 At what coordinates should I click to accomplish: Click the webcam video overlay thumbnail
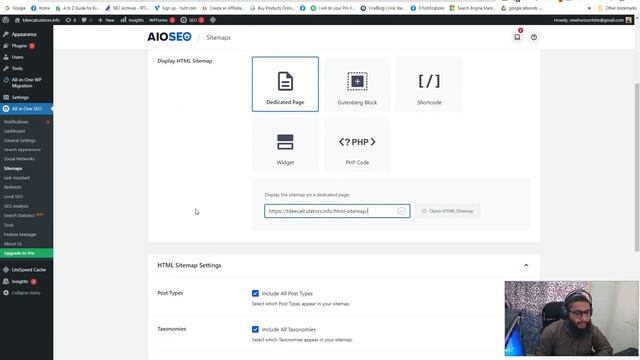[x=571, y=318]
